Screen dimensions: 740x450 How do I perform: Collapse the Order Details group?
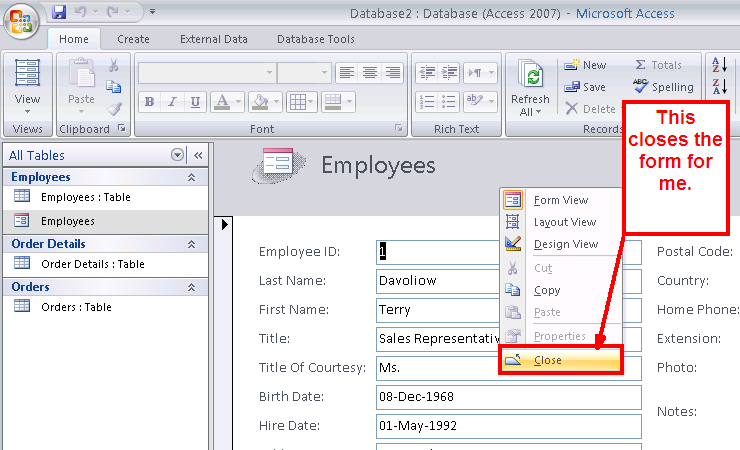tap(191, 244)
